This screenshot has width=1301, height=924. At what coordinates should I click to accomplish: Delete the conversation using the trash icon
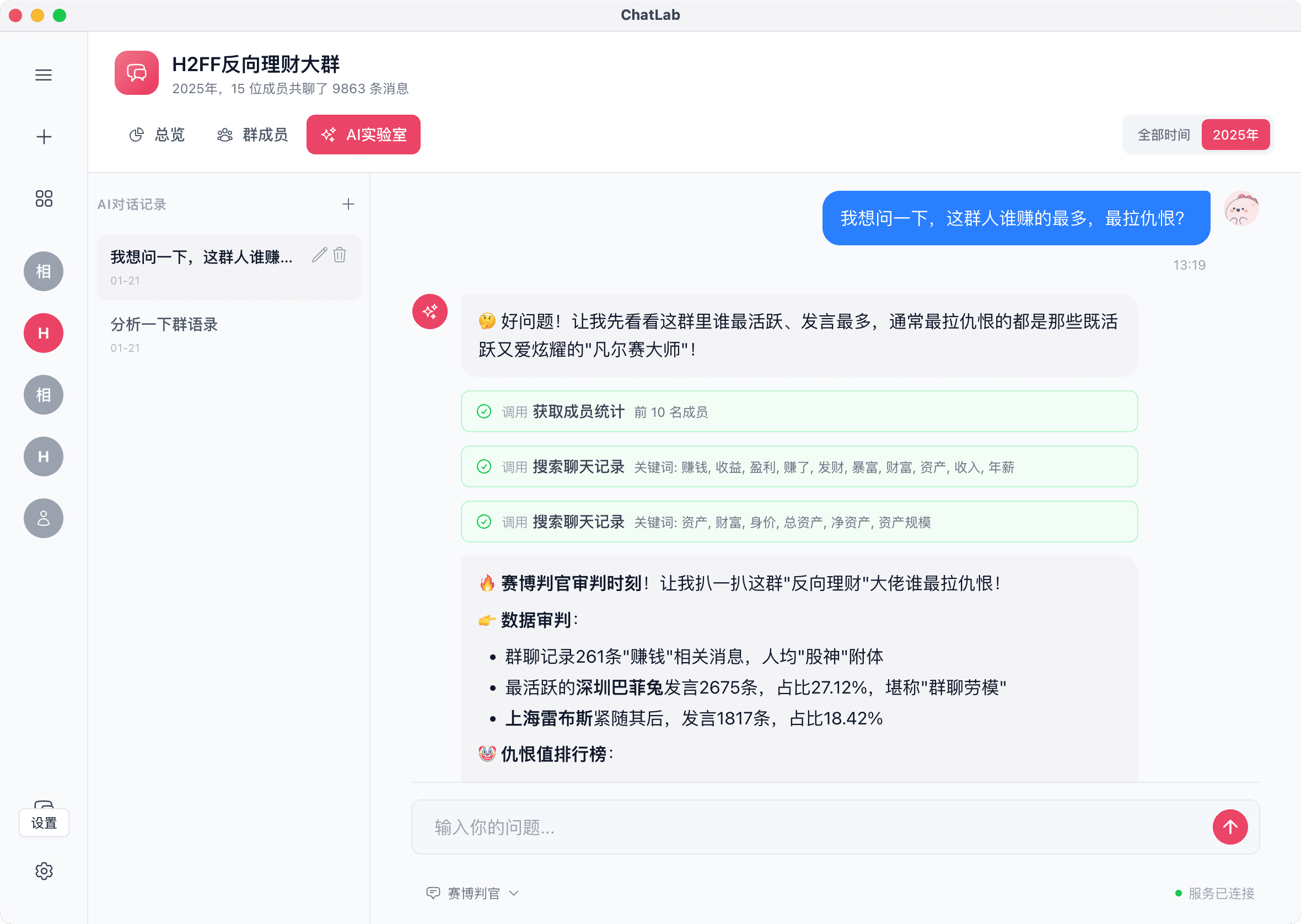340,255
